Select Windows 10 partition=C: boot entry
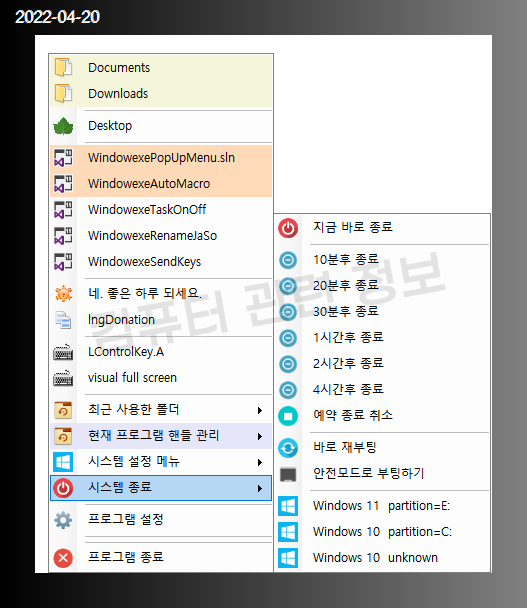 coord(382,532)
